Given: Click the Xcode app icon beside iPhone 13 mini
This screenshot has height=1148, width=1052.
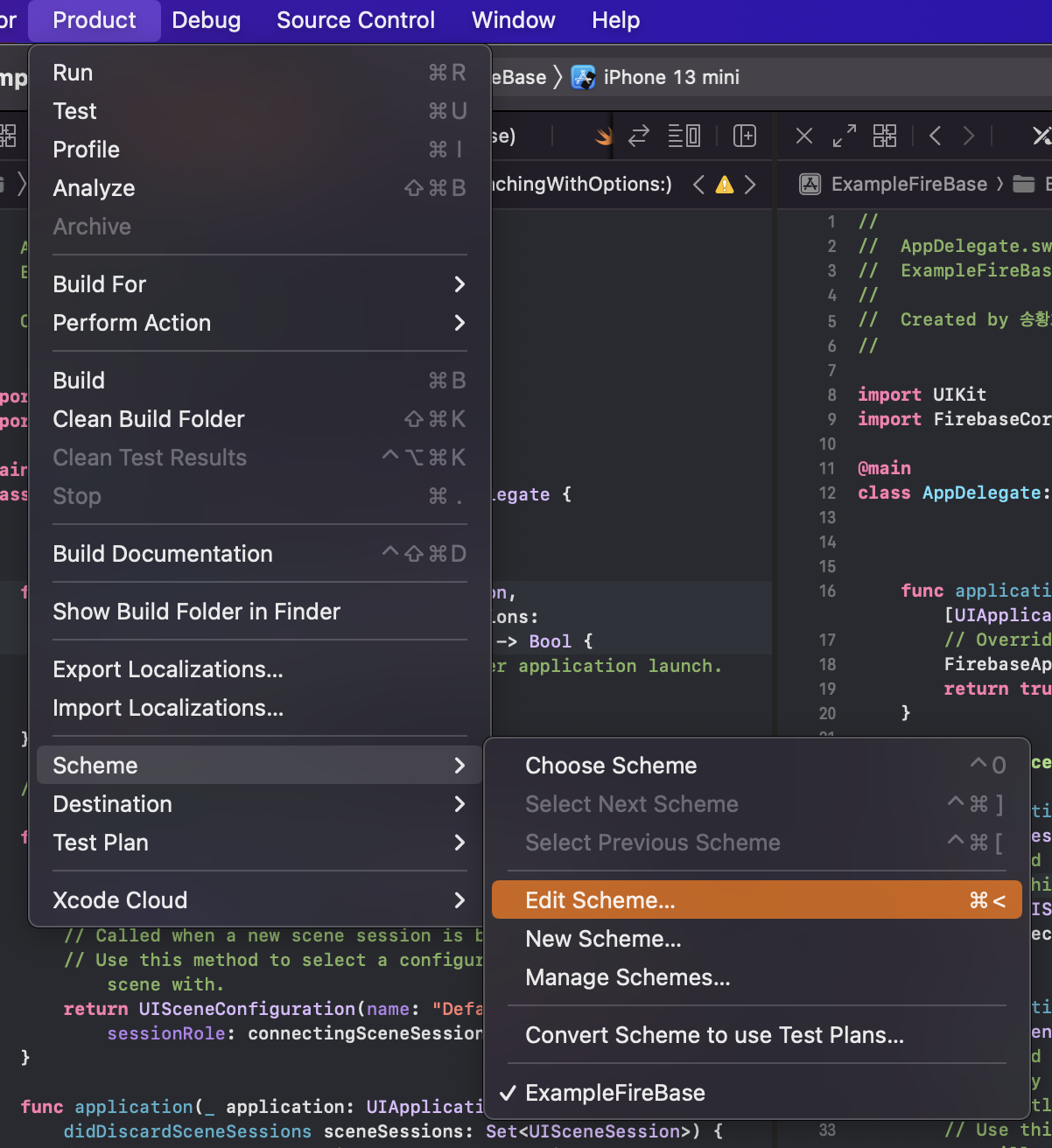Looking at the screenshot, I should click(x=584, y=77).
